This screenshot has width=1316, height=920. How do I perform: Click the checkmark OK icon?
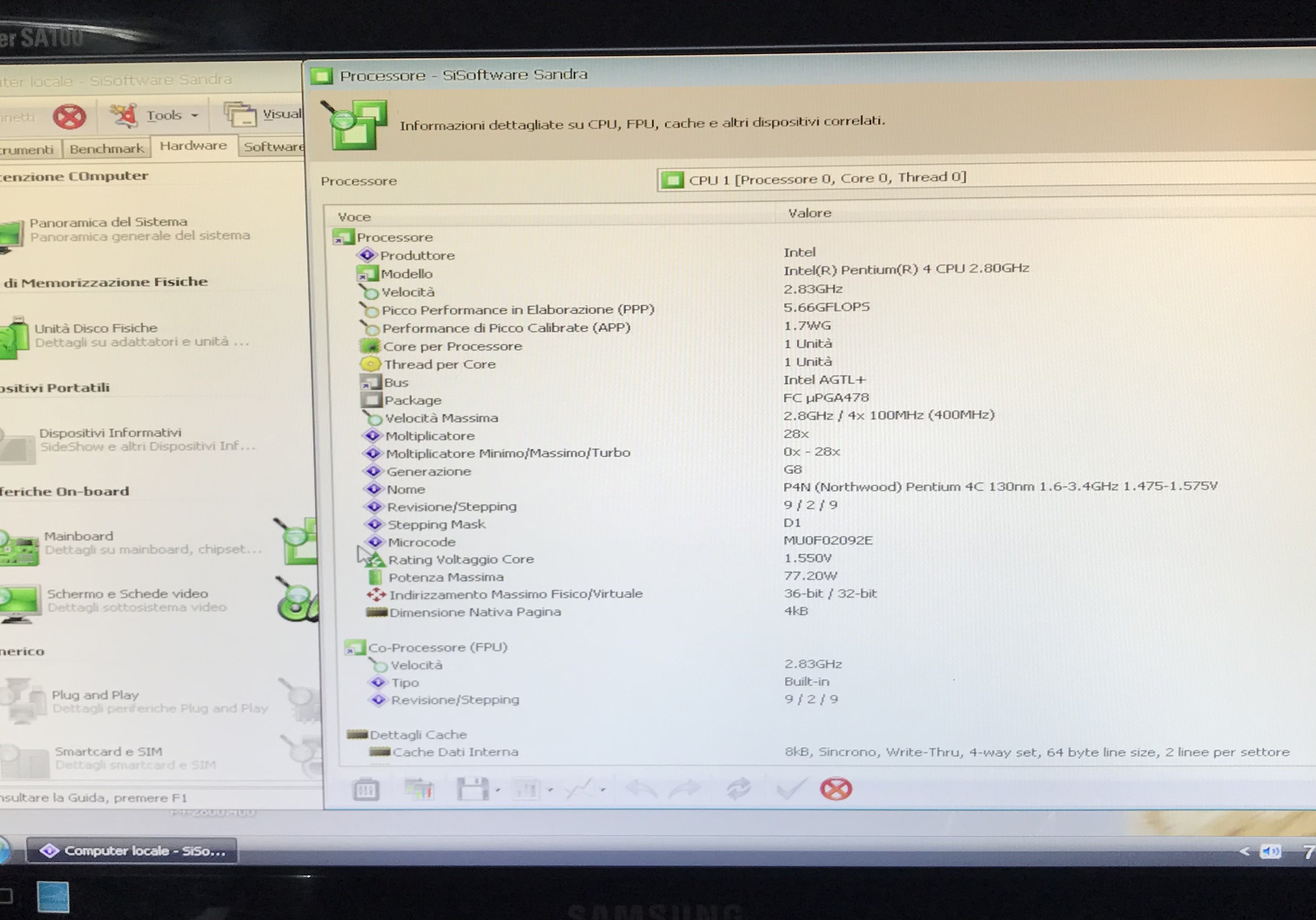point(791,789)
